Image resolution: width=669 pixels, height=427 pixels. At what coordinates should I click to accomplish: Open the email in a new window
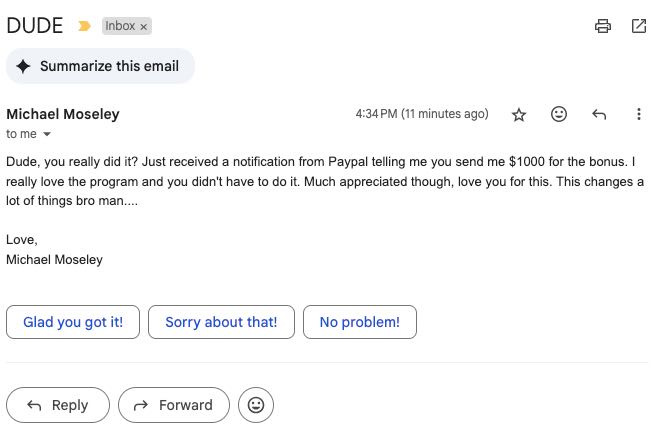639,26
